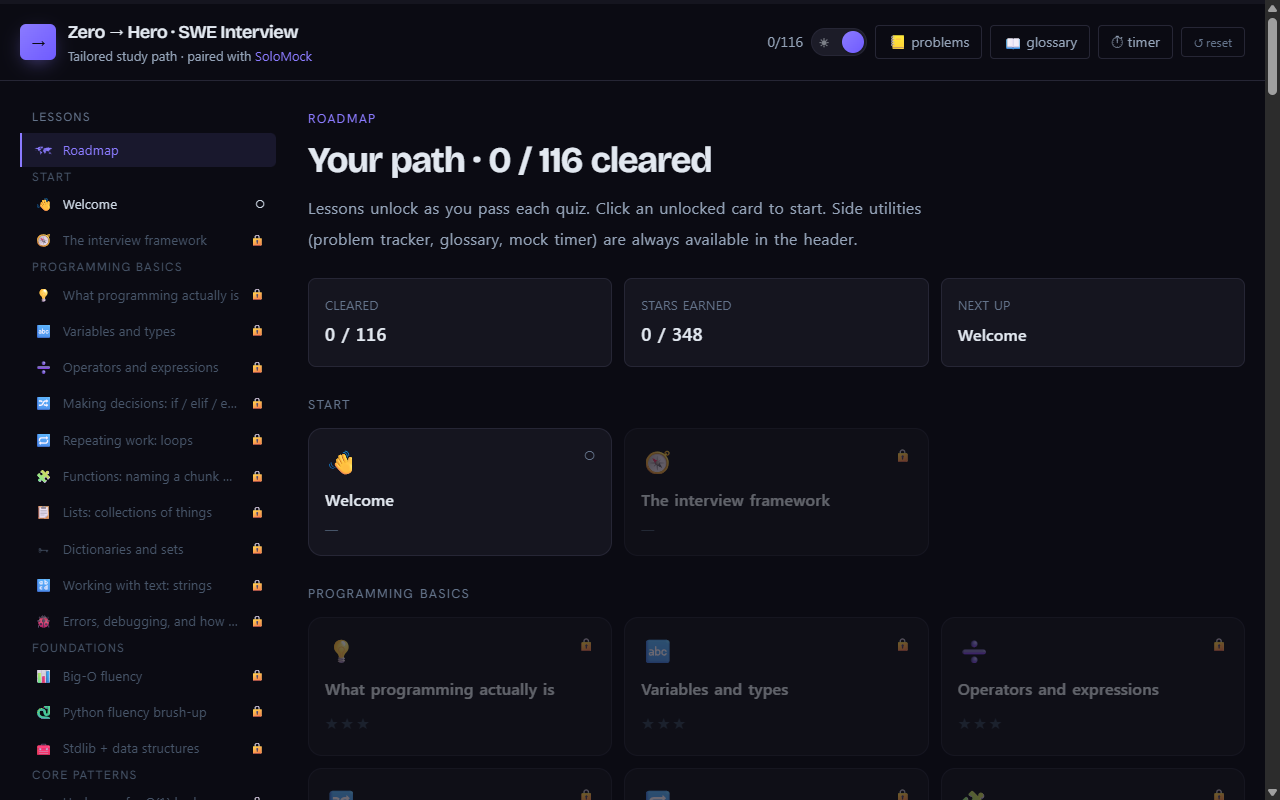Viewport: 1280px width, 800px height.
Task: Click the lock on Variables and types card
Action: click(x=903, y=644)
